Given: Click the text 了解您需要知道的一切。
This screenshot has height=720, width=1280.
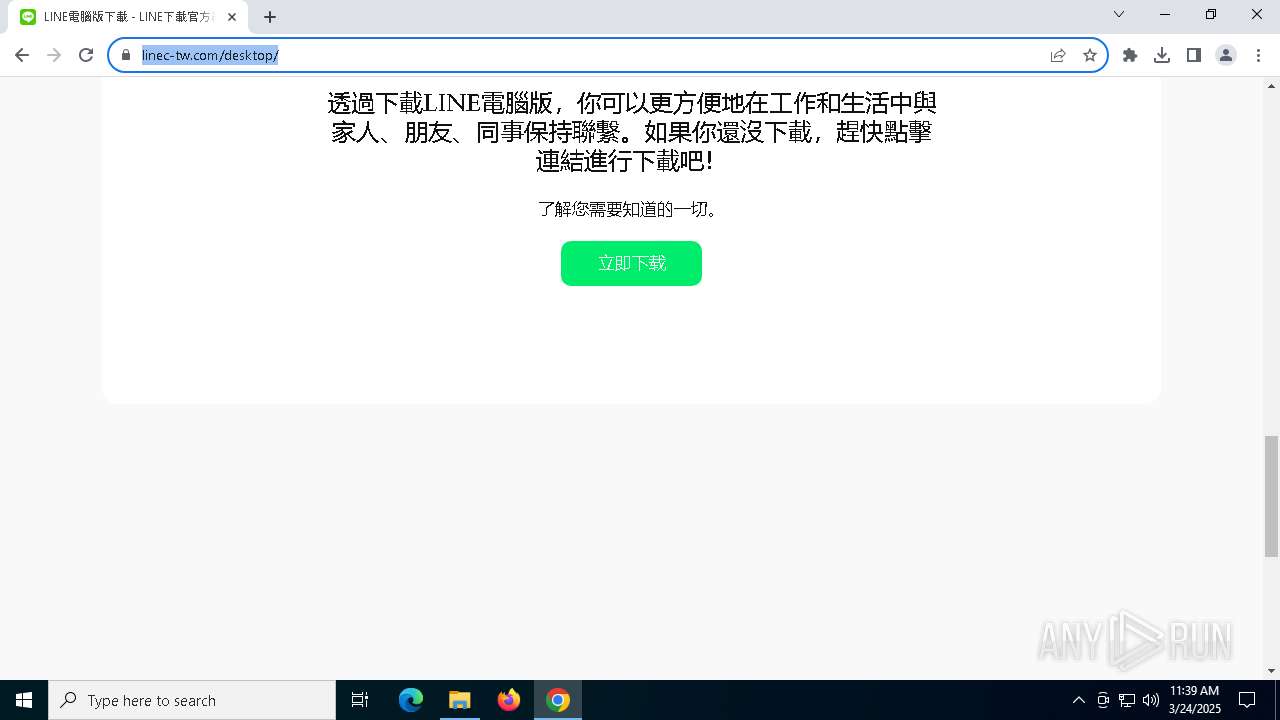Looking at the screenshot, I should click(x=631, y=209).
